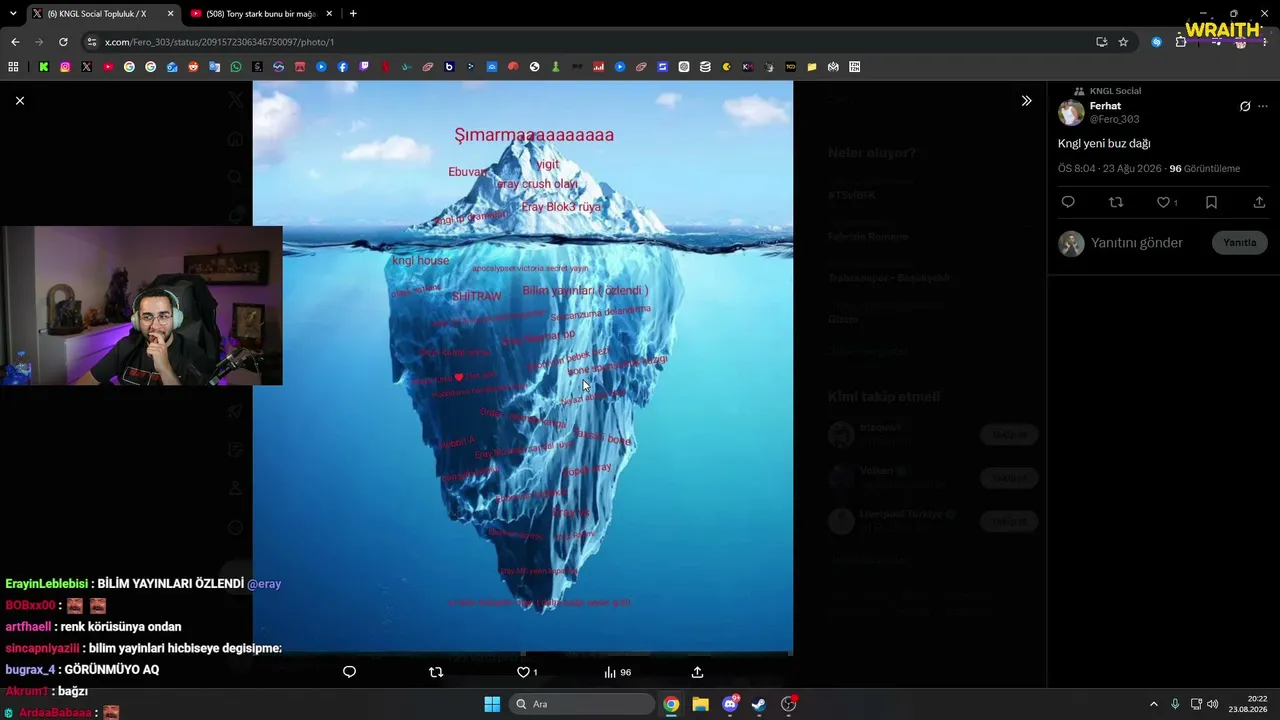Collapse the tweet sidebar with double chevron

click(x=1026, y=101)
